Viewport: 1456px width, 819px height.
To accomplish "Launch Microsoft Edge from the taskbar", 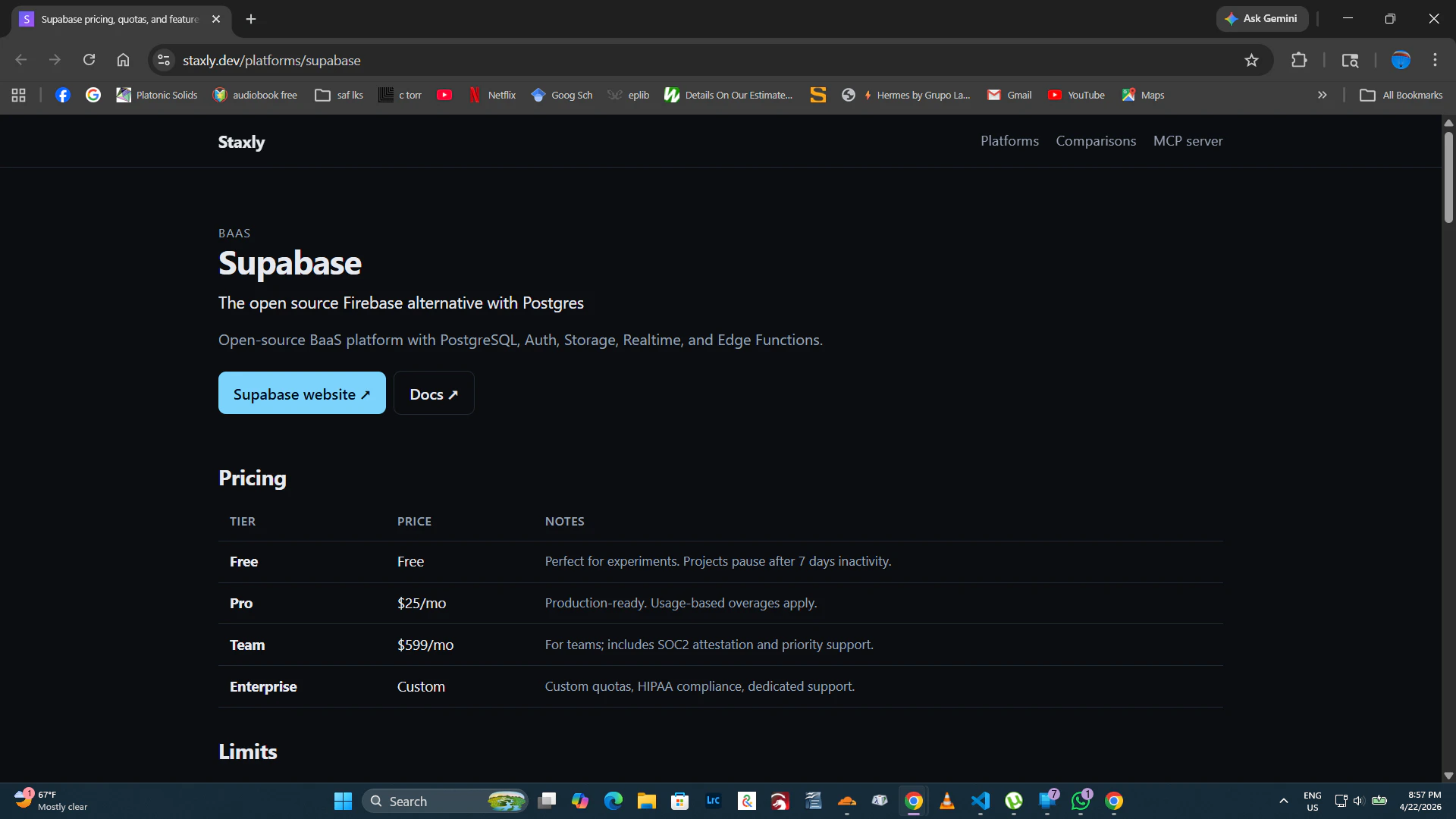I will pos(613,801).
